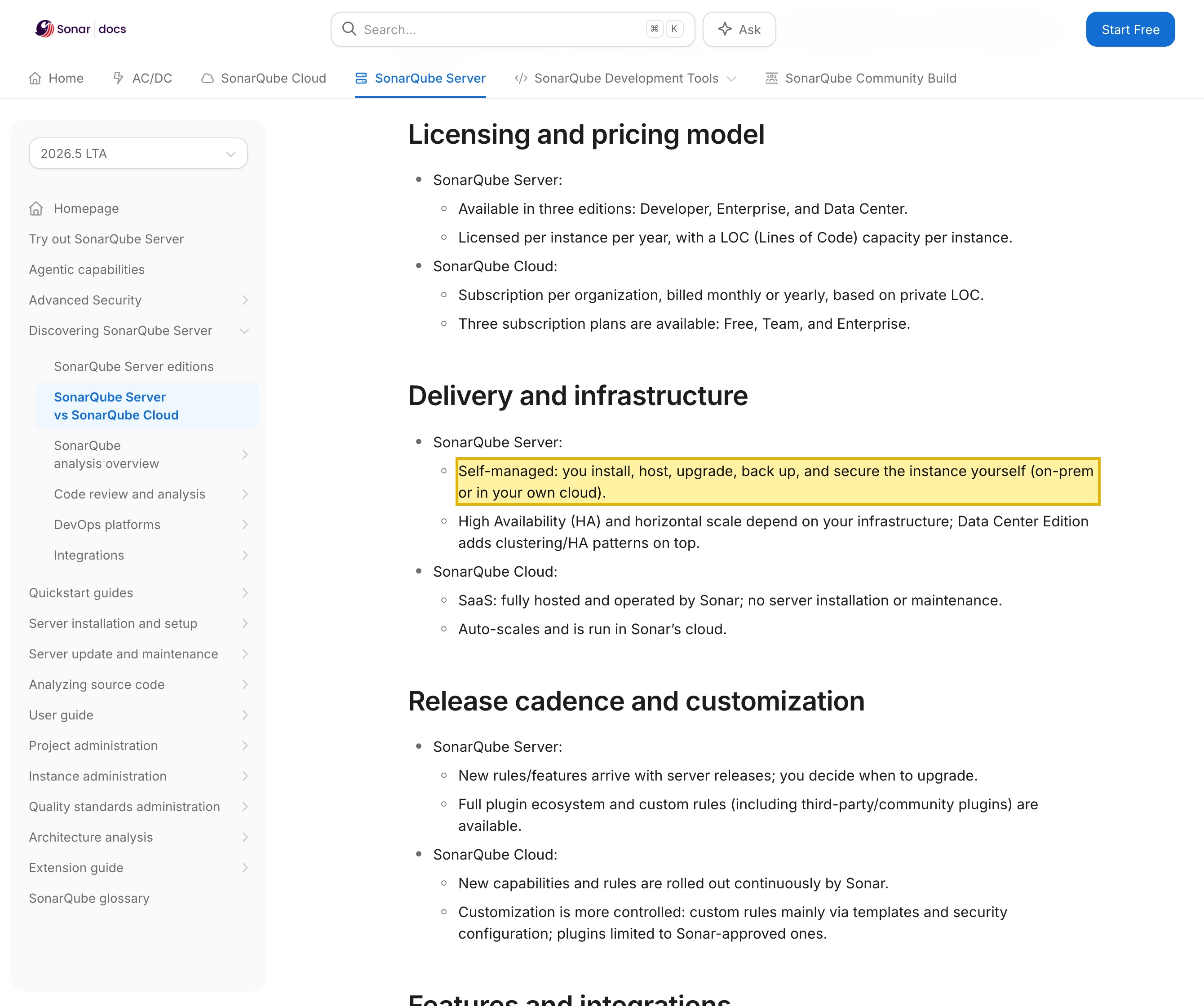Open Project administration item
Screen dimensions: 1204x1006
pyautogui.click(x=138, y=745)
